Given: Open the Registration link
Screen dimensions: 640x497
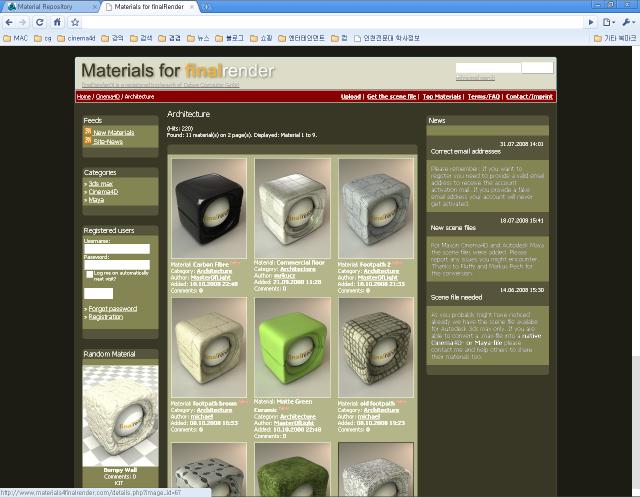Looking at the screenshot, I should [x=106, y=317].
